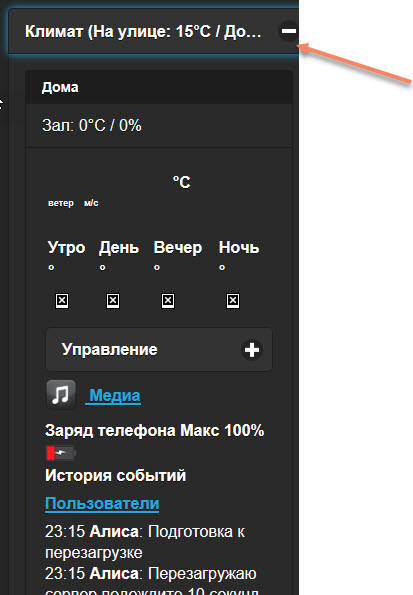The height and width of the screenshot is (595, 413).
Task: Click the Подготовка к перезагрузке log entry
Action: pyautogui.click(x=145, y=542)
